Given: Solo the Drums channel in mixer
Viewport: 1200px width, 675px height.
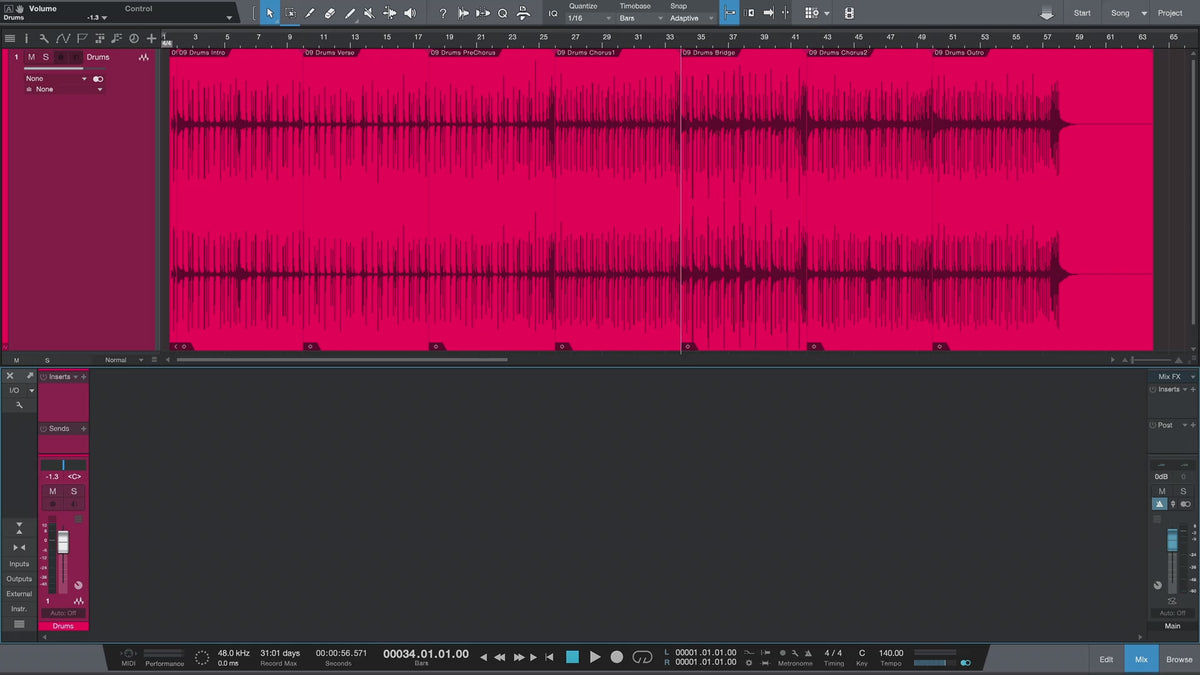Looking at the screenshot, I should pos(73,491).
